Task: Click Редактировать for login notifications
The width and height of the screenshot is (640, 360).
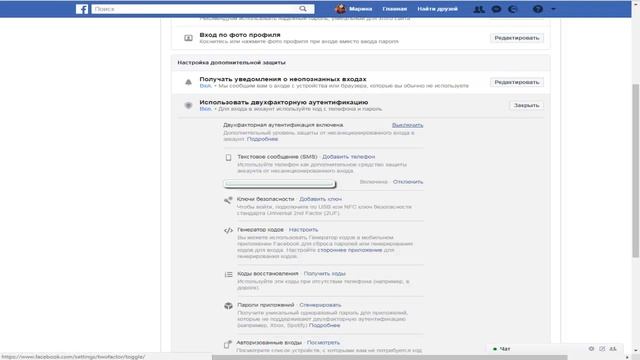Action: pos(516,82)
